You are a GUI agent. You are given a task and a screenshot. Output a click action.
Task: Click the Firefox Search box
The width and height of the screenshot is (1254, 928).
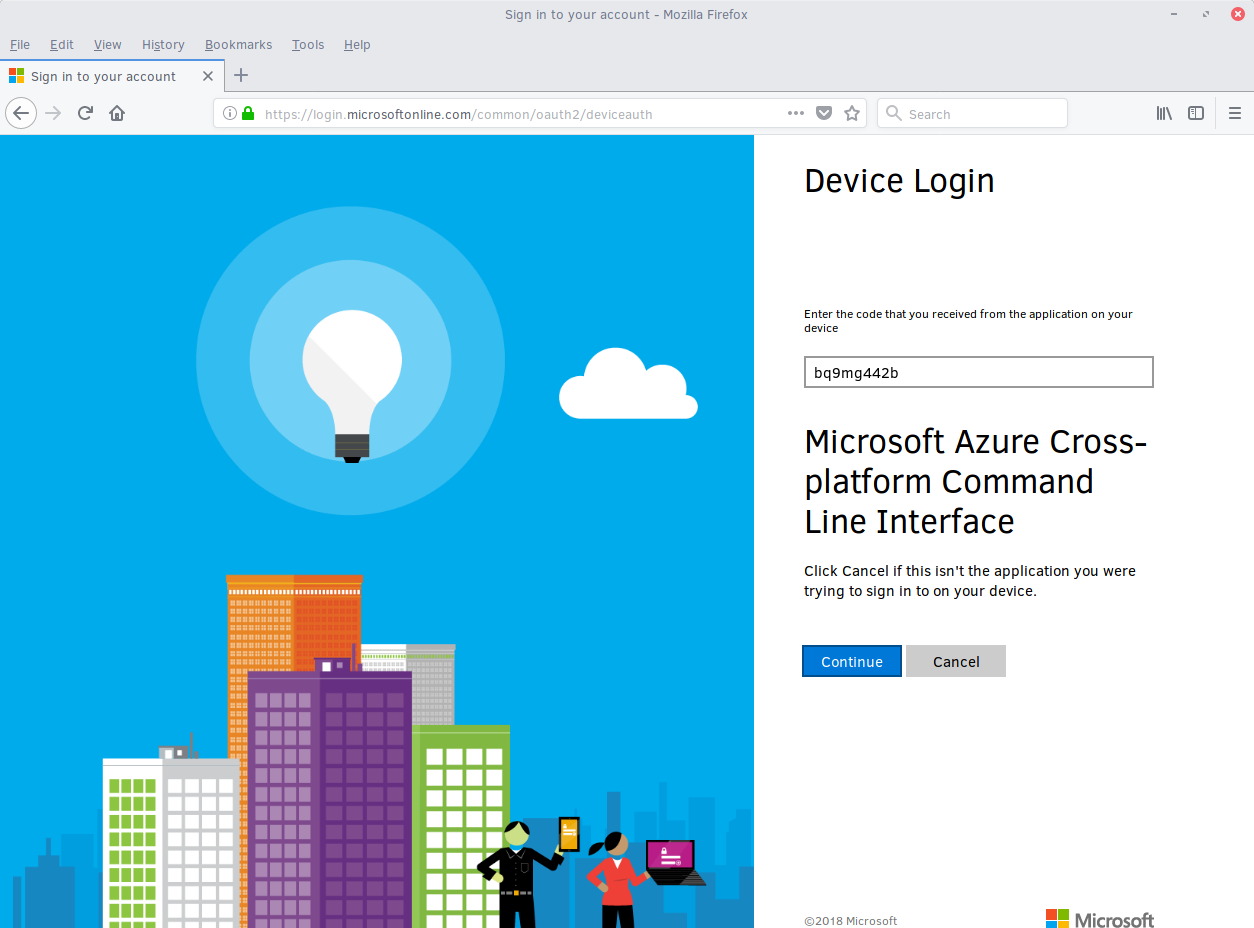pyautogui.click(x=972, y=113)
